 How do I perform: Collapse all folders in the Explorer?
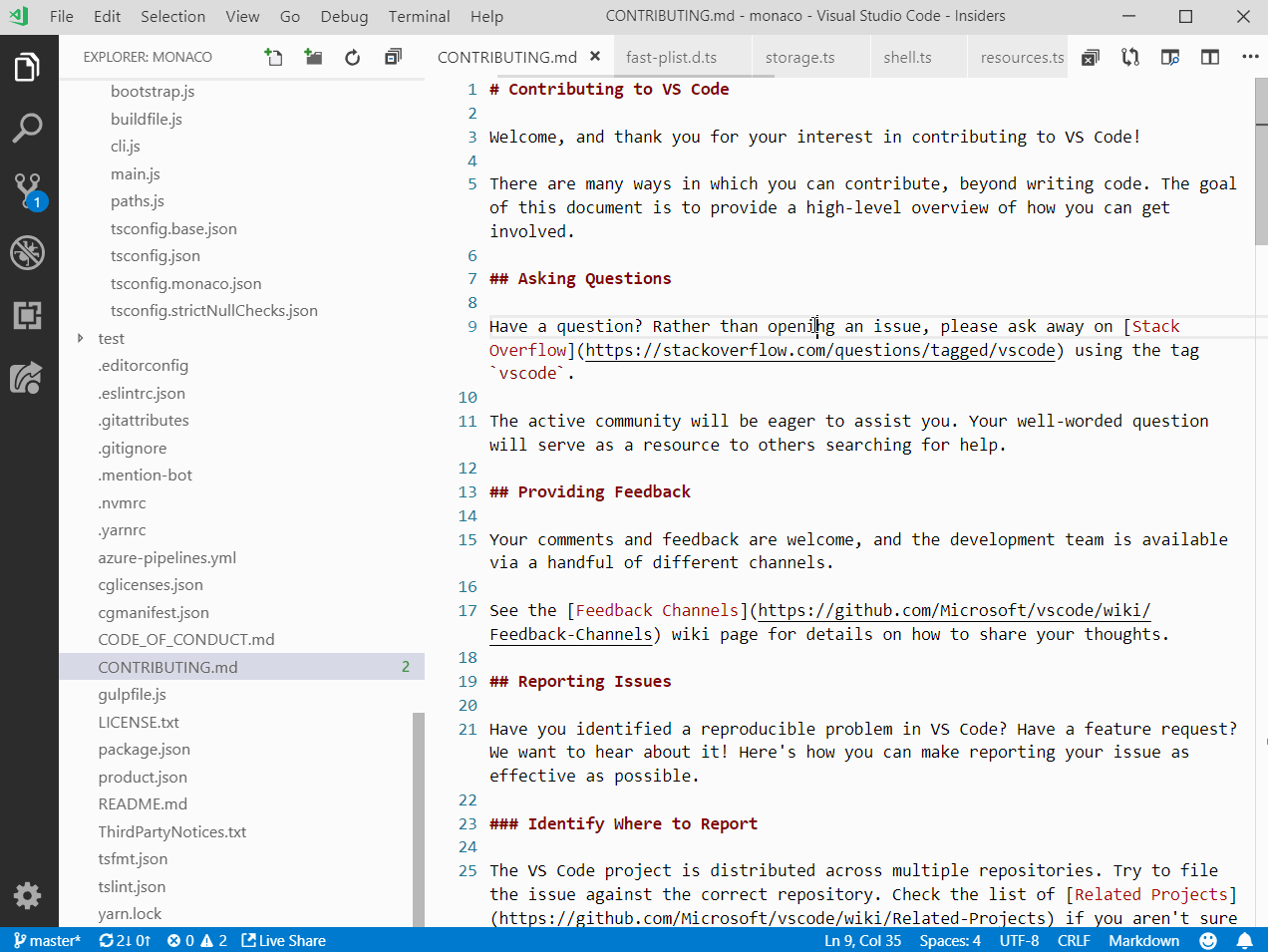point(393,57)
